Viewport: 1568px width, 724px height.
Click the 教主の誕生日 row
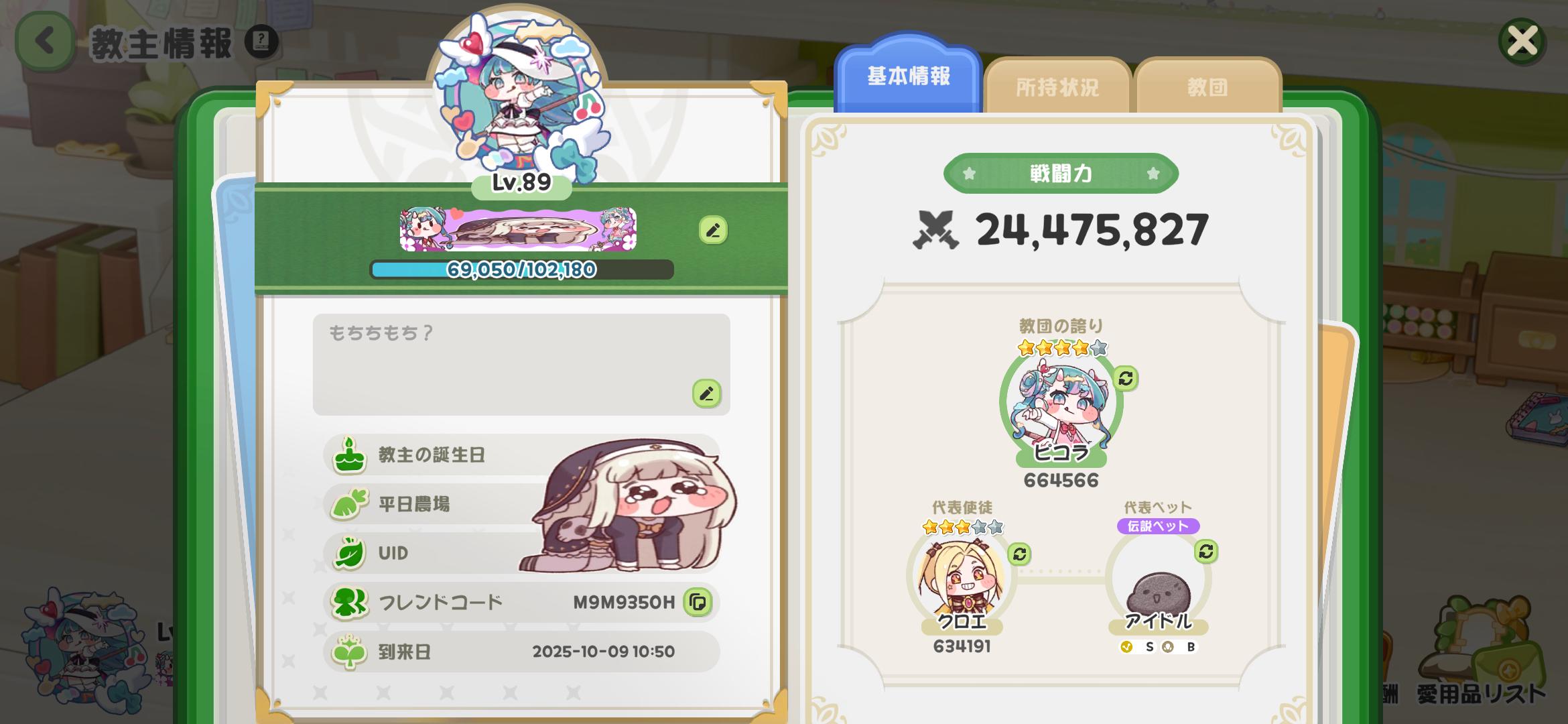[x=521, y=455]
